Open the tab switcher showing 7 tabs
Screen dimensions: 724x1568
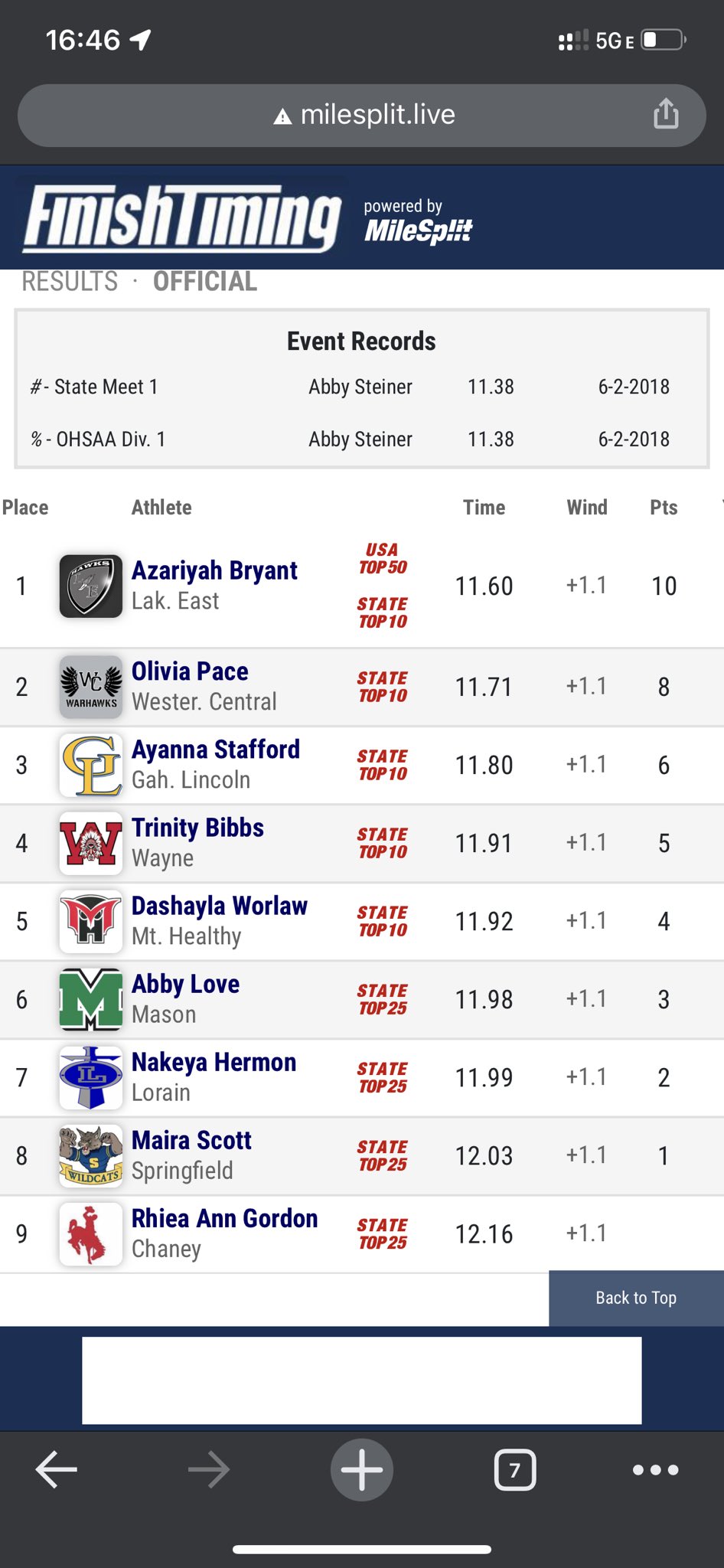[x=515, y=1469]
